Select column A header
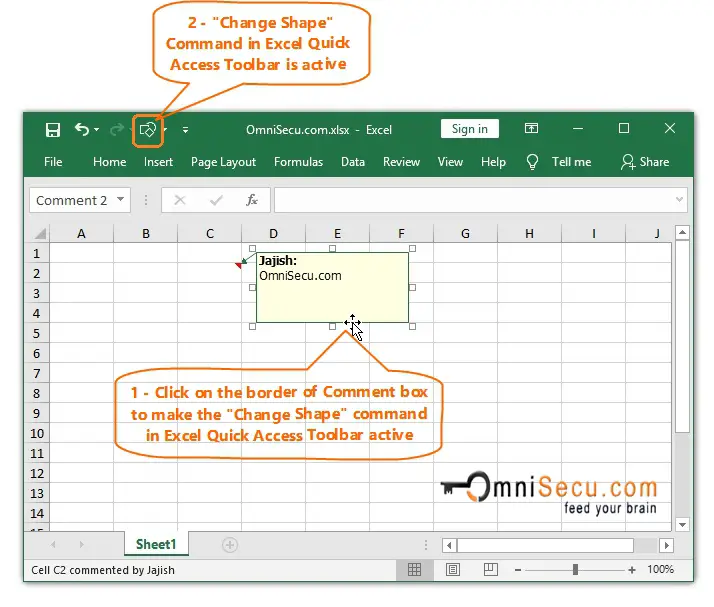 click(81, 234)
